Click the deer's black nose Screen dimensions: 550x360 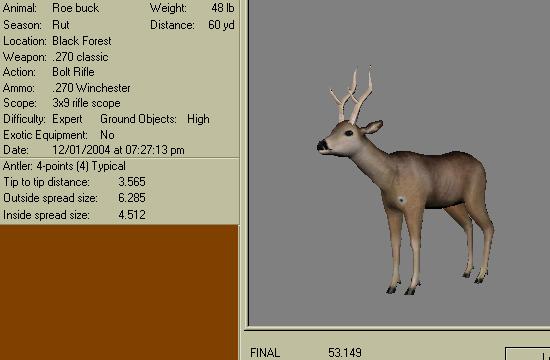(322, 145)
